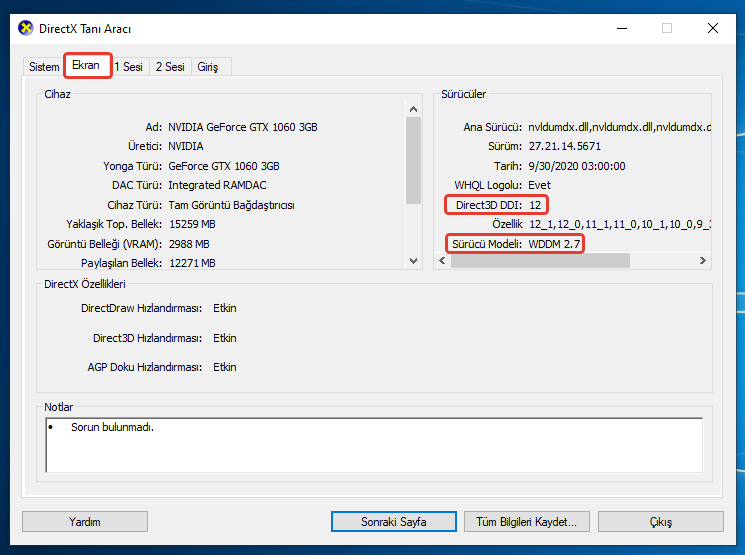
Task: Click the Cihaz vertical scrollbar thumb
Action: 413,160
